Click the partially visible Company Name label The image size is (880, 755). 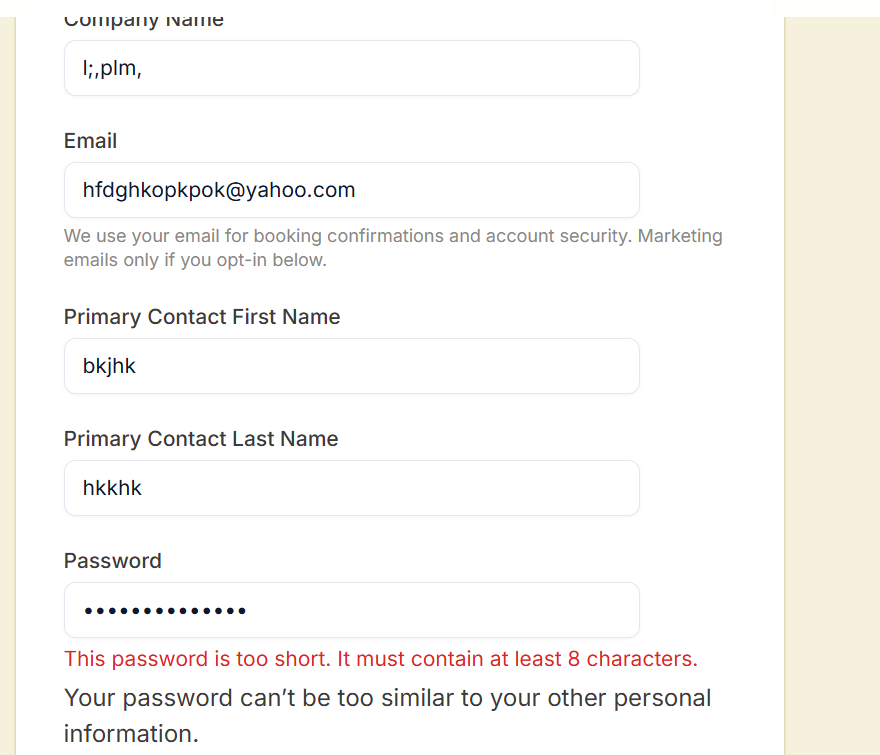(x=144, y=20)
